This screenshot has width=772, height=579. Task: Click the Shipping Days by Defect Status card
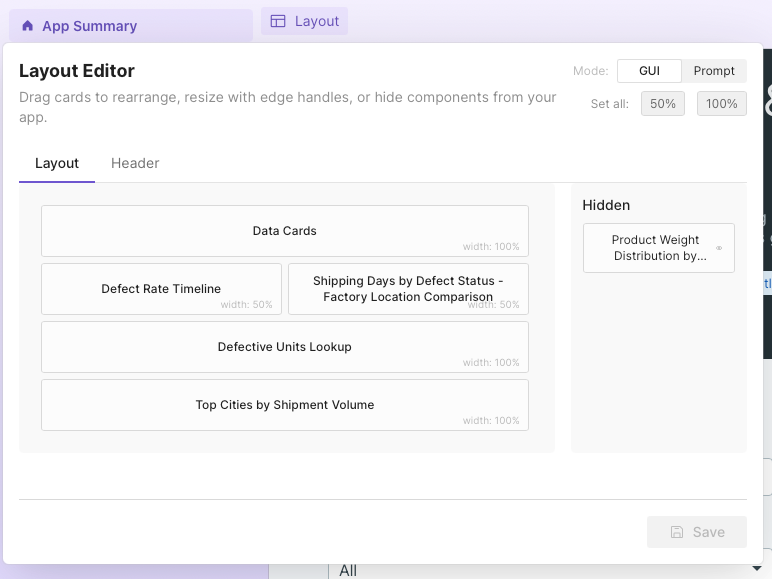coord(408,289)
